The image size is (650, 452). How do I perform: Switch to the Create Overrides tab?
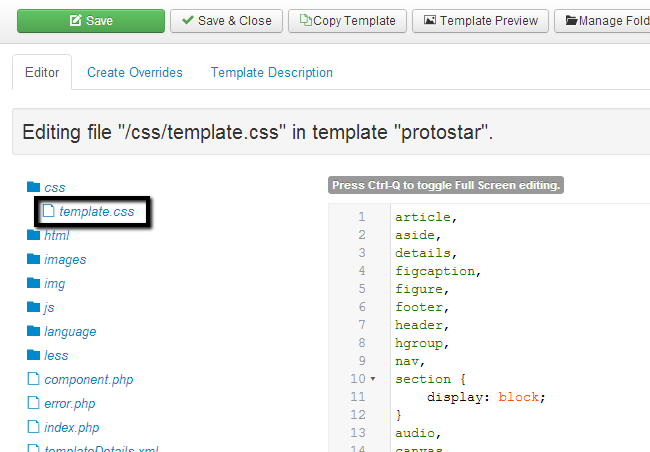click(134, 73)
